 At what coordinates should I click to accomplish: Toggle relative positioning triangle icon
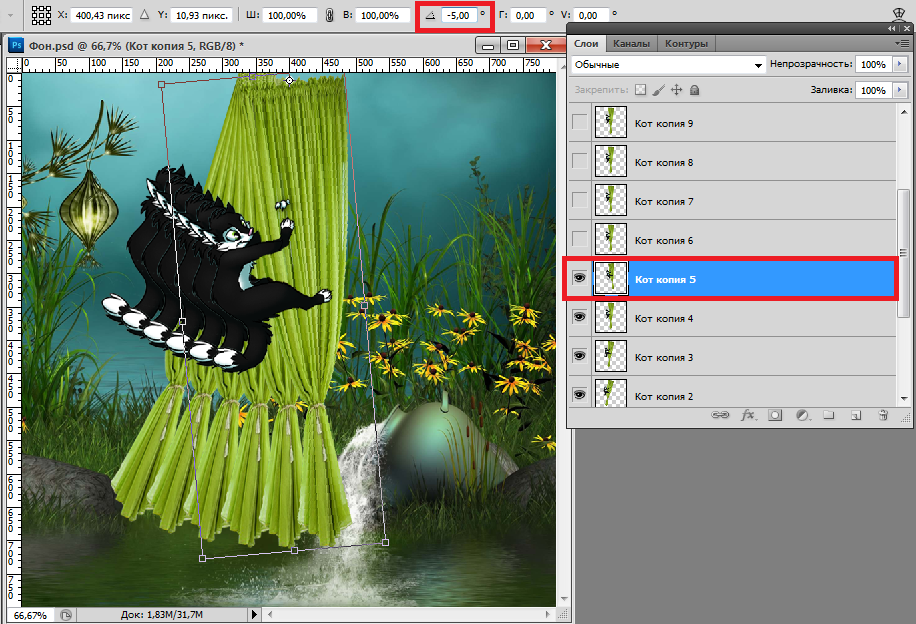(144, 15)
